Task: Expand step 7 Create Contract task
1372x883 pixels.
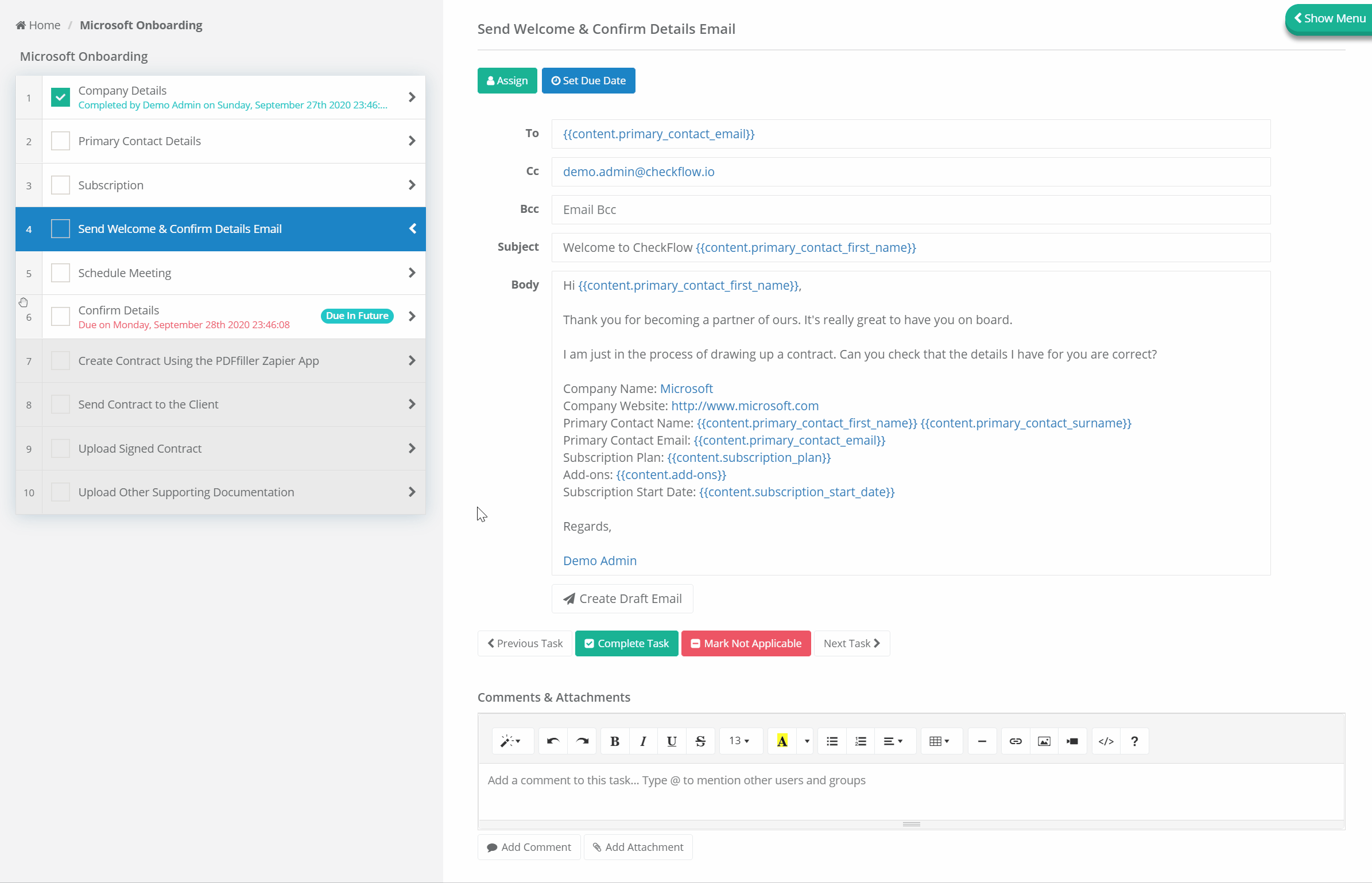Action: (x=413, y=360)
